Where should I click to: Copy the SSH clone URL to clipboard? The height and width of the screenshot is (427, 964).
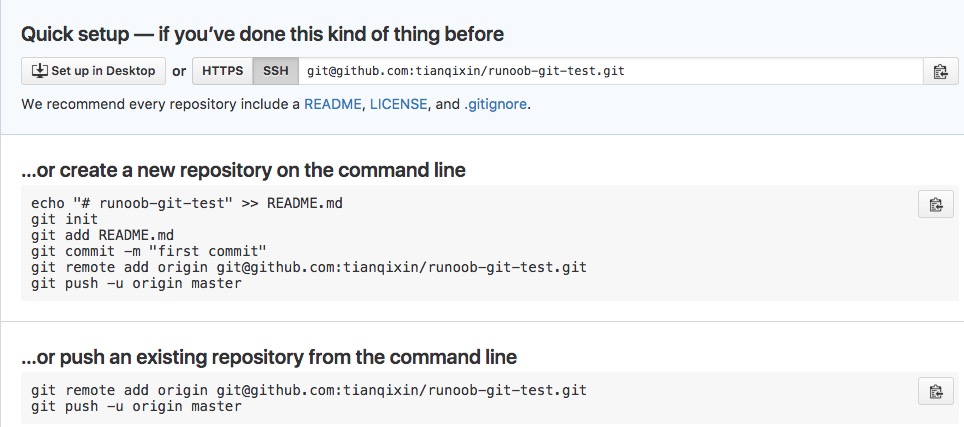coord(940,71)
